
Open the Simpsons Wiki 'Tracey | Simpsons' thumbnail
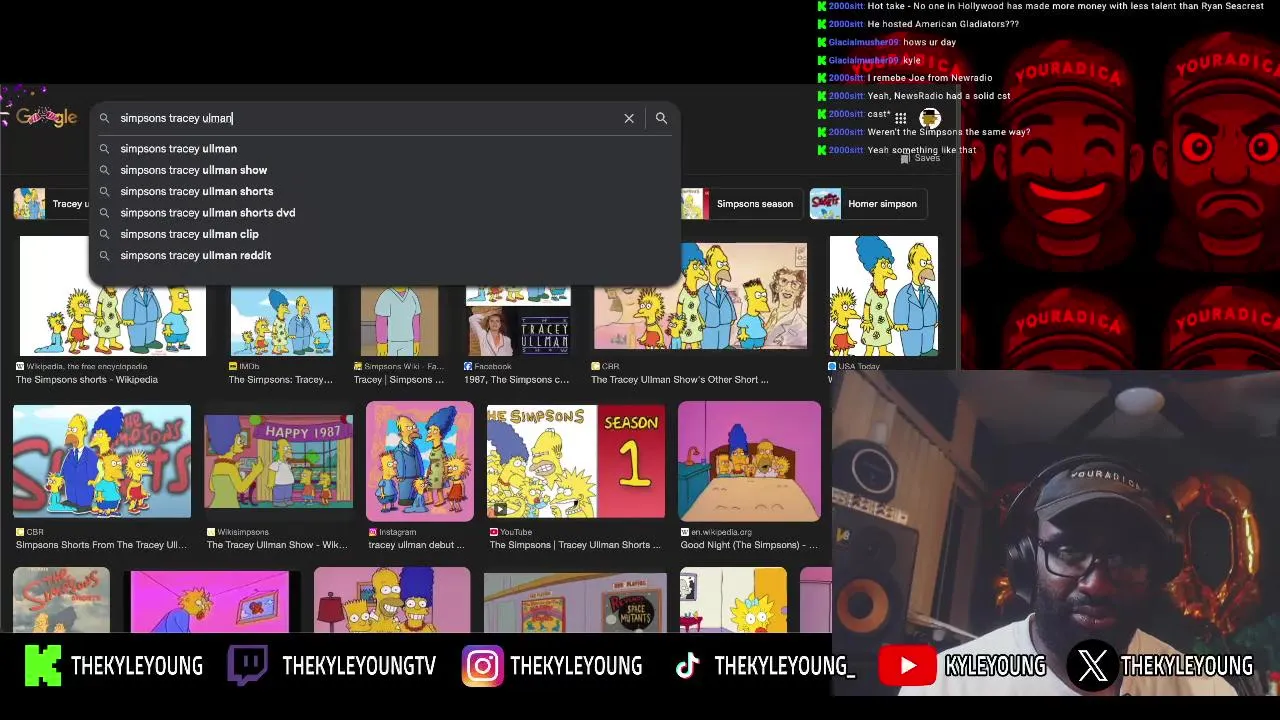[399, 321]
